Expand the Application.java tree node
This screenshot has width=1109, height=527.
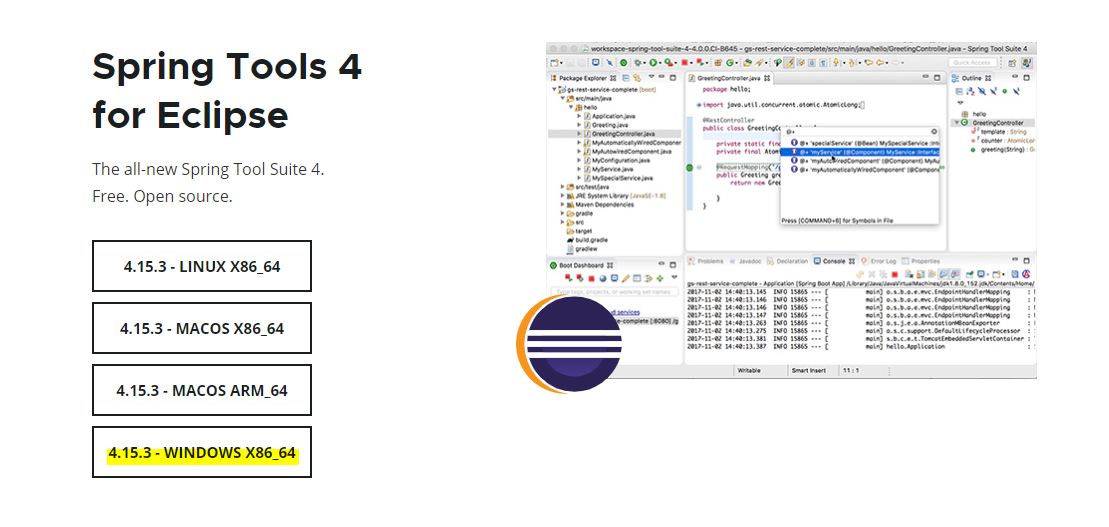[579, 115]
